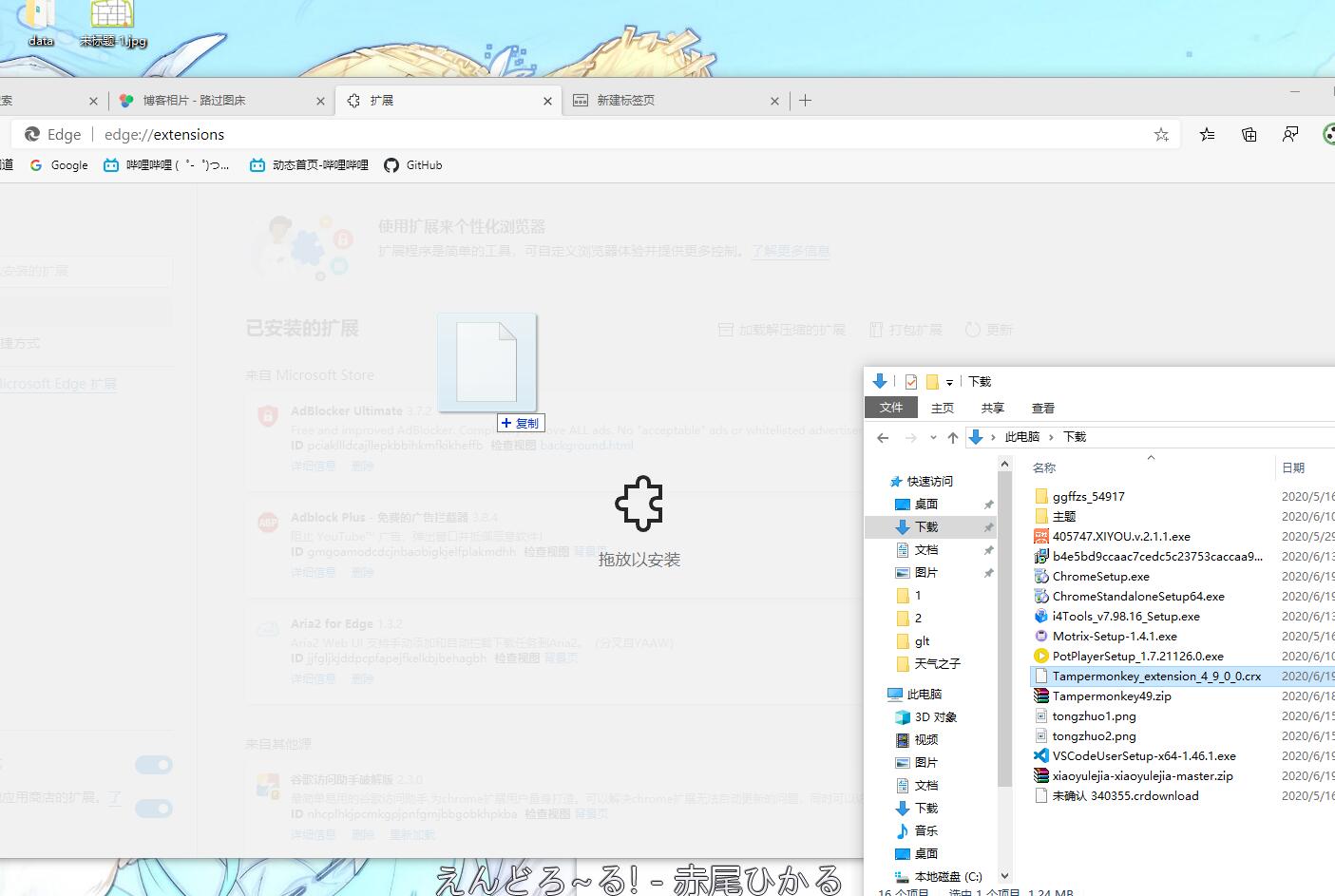The width and height of the screenshot is (1335, 896).
Task: Toggle the allow other store extensions switch
Action: [153, 809]
